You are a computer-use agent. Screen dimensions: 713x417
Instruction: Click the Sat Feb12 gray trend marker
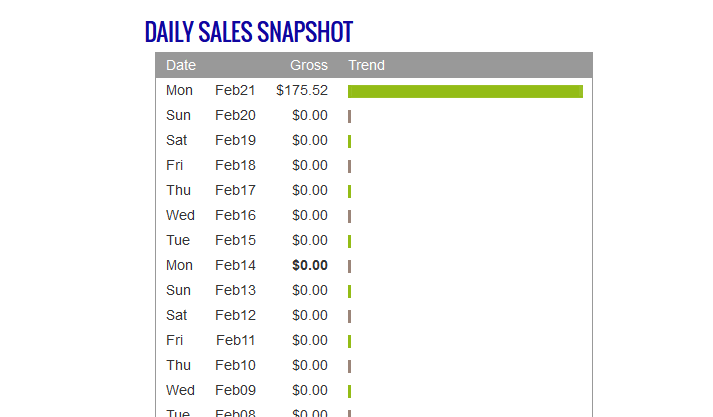[x=349, y=317]
